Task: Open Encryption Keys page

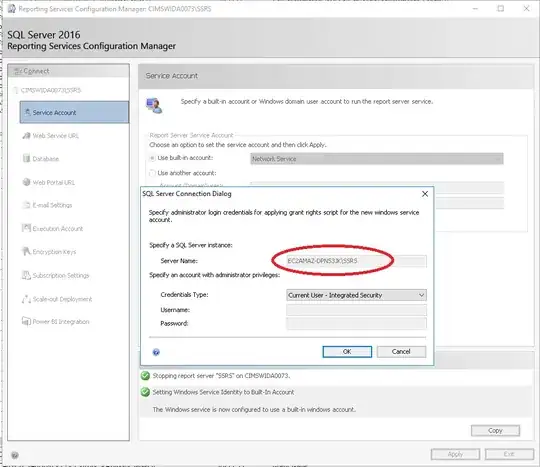Action: [54, 252]
